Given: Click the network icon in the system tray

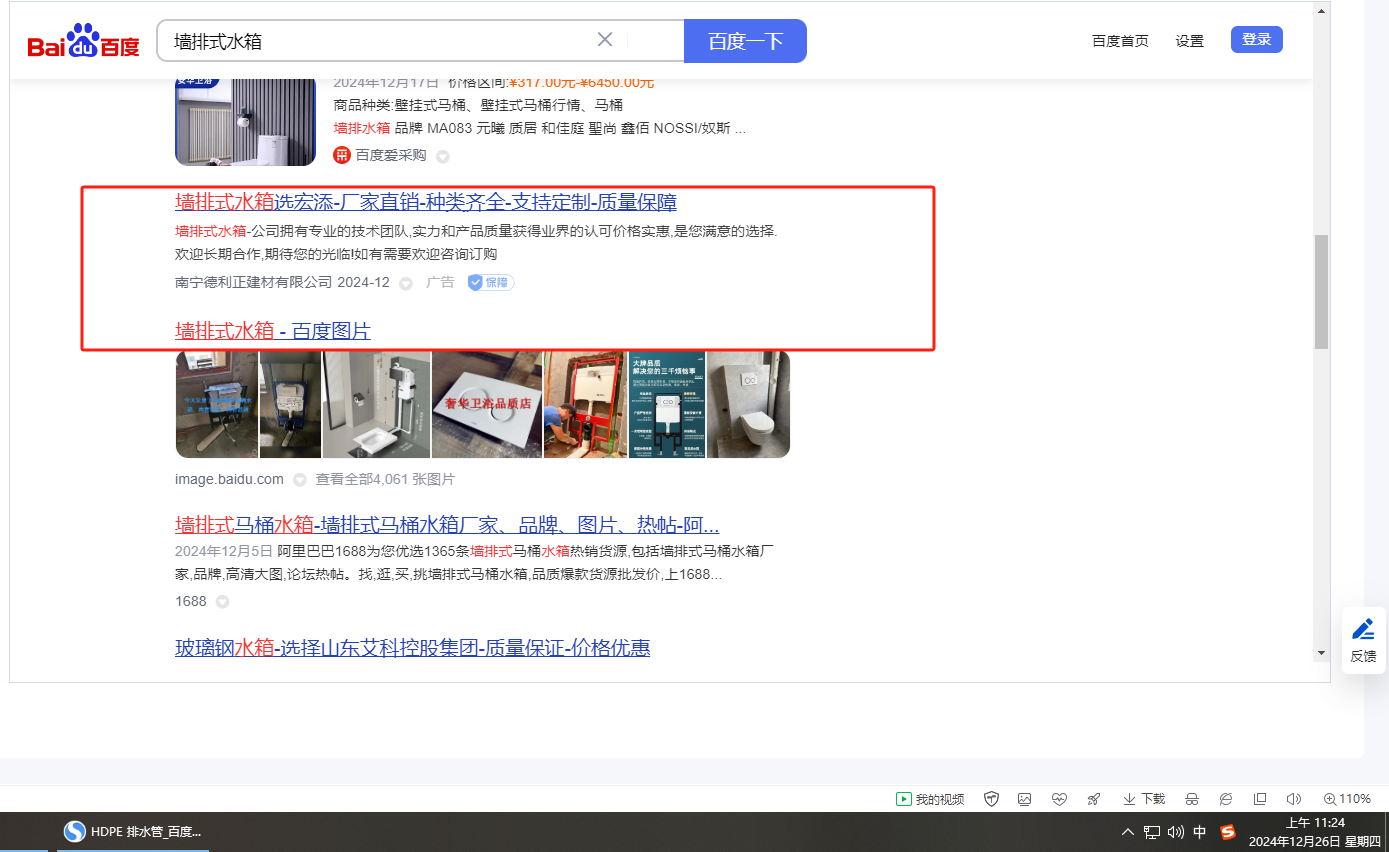Looking at the screenshot, I should point(1152,832).
